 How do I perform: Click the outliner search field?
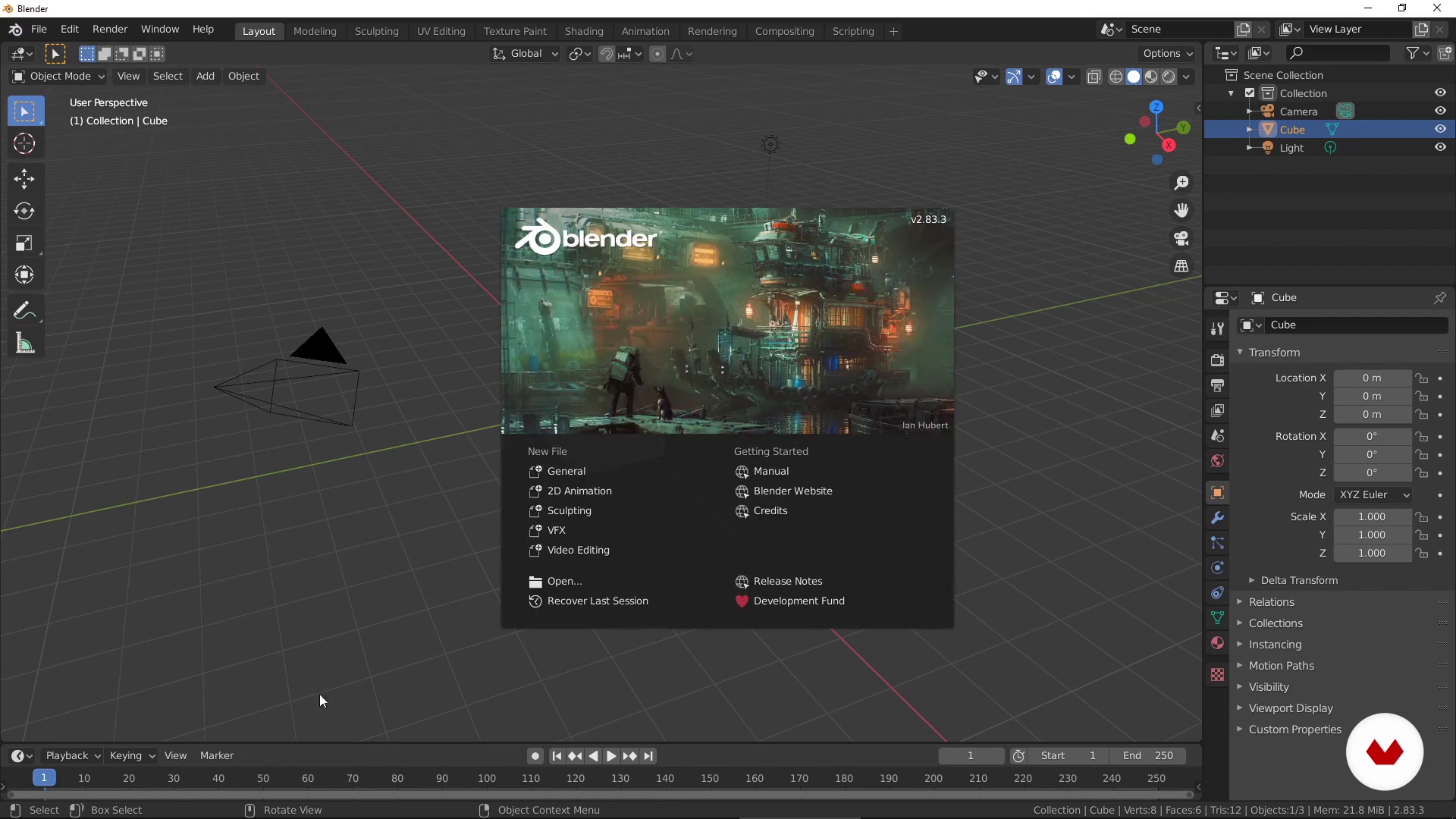(x=1338, y=53)
